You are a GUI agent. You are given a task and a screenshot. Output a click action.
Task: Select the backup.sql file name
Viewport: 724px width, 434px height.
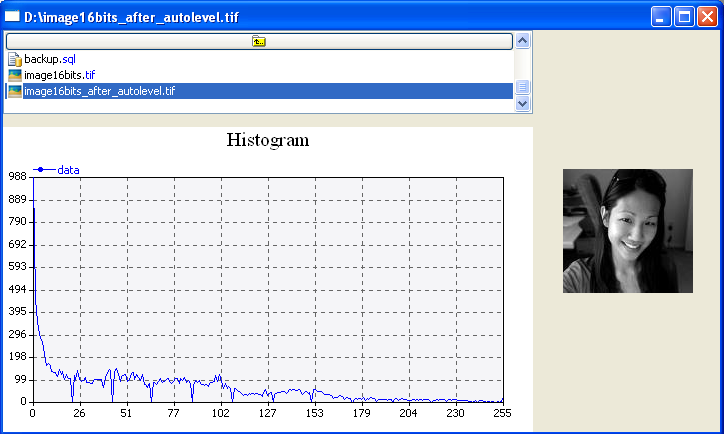[x=49, y=60]
